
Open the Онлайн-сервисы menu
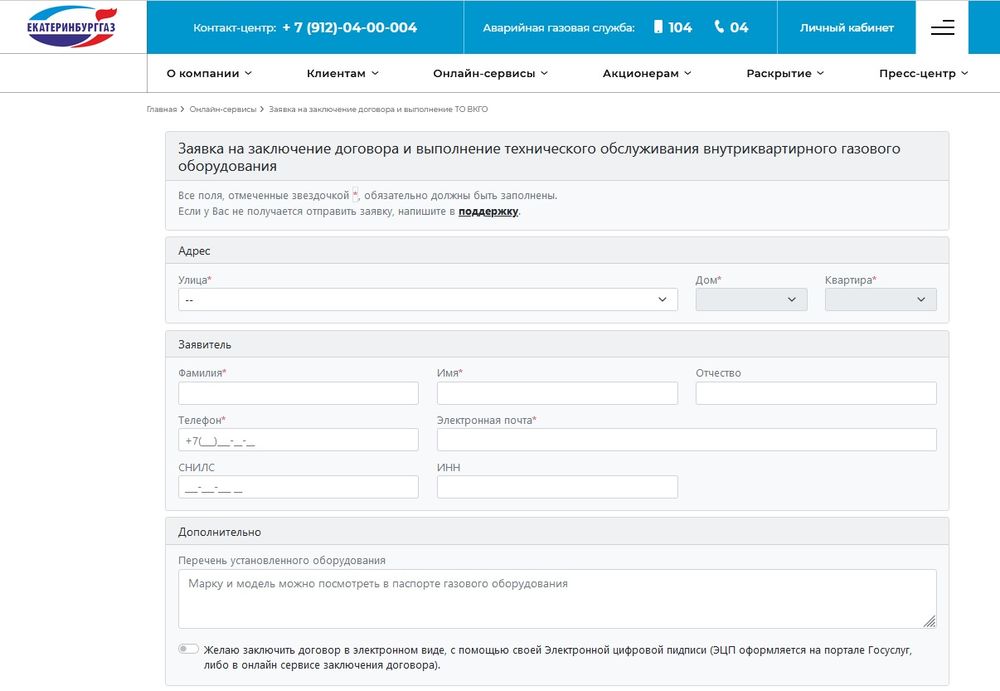(491, 73)
